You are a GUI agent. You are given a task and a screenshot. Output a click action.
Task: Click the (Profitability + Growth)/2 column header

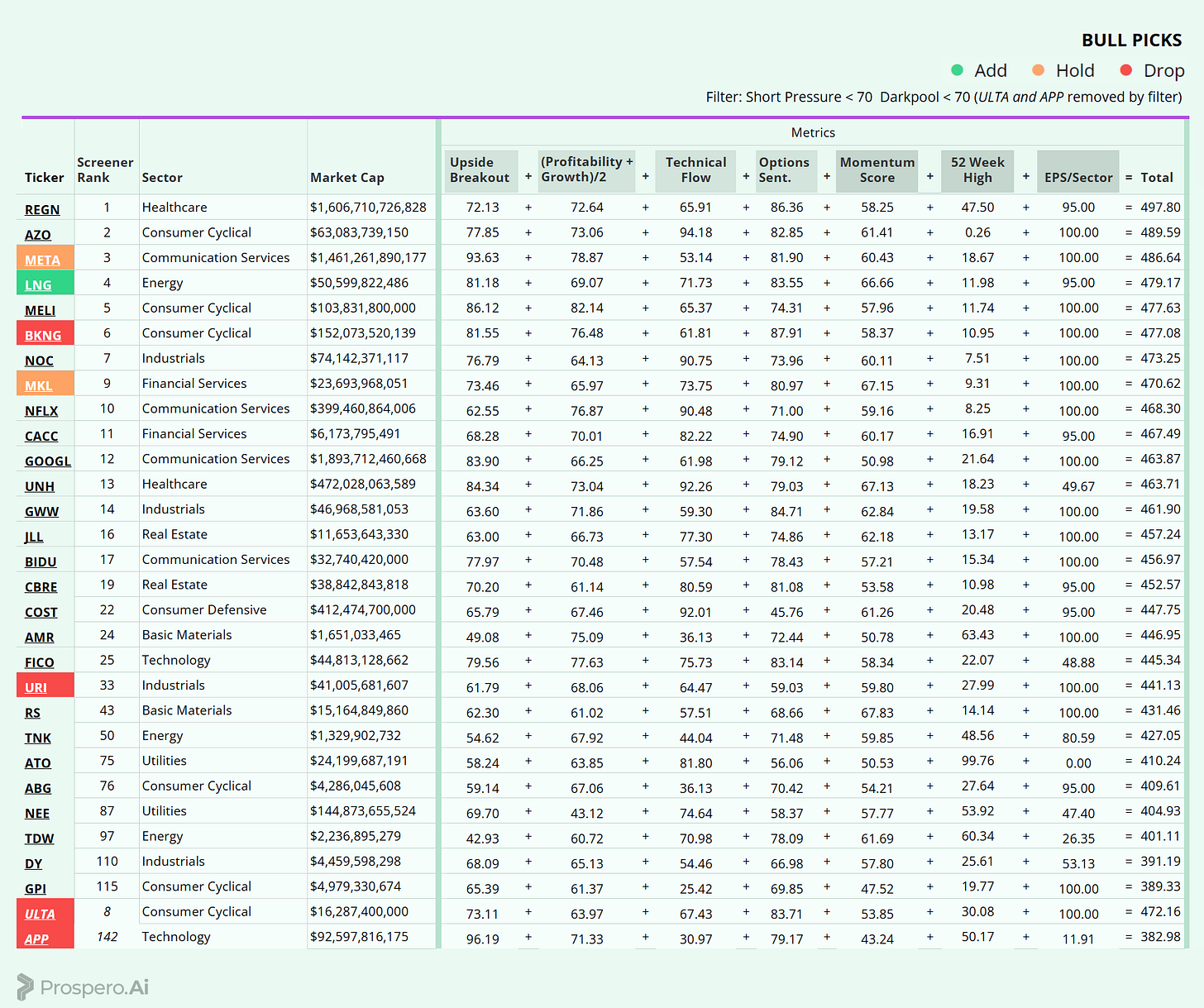[x=587, y=170]
